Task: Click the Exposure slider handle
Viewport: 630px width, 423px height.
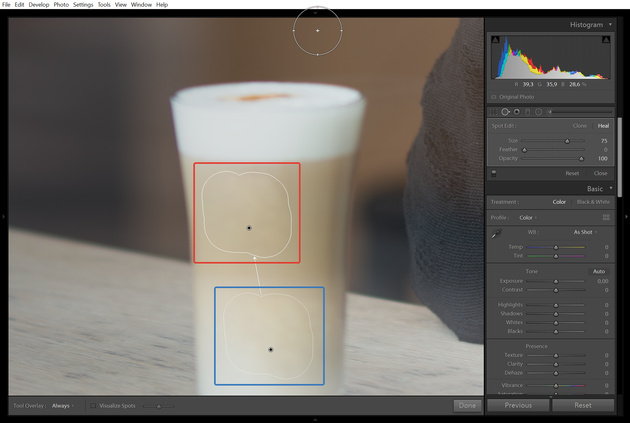Action: pos(556,282)
